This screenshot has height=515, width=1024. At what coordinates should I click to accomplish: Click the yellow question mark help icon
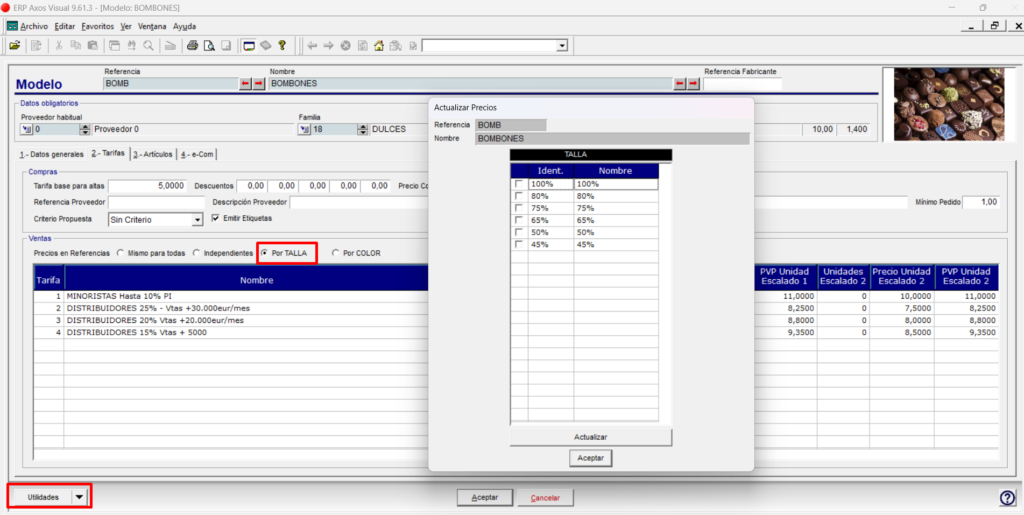(x=282, y=46)
